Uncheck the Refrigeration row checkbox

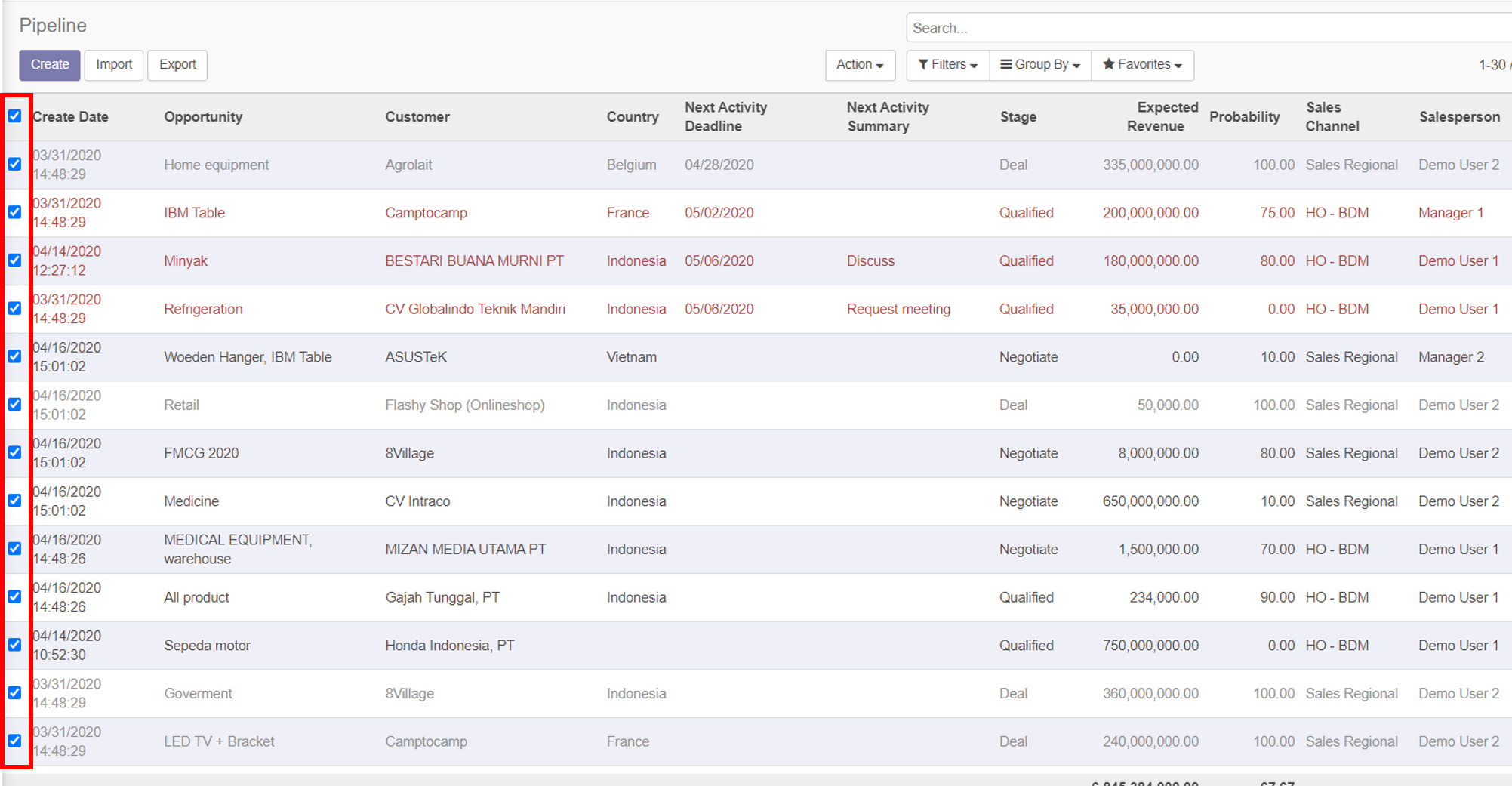14,308
